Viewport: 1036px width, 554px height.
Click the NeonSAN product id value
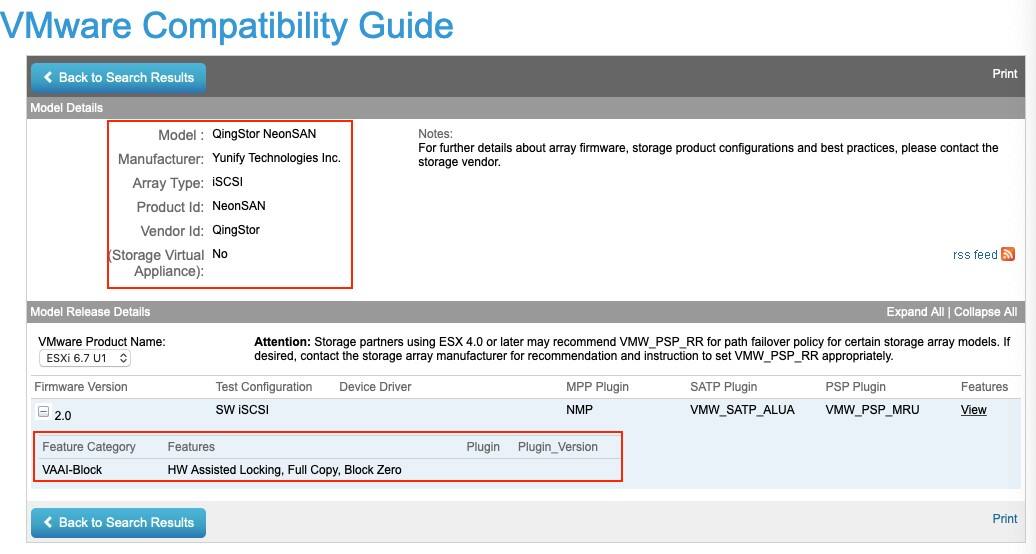pos(239,206)
